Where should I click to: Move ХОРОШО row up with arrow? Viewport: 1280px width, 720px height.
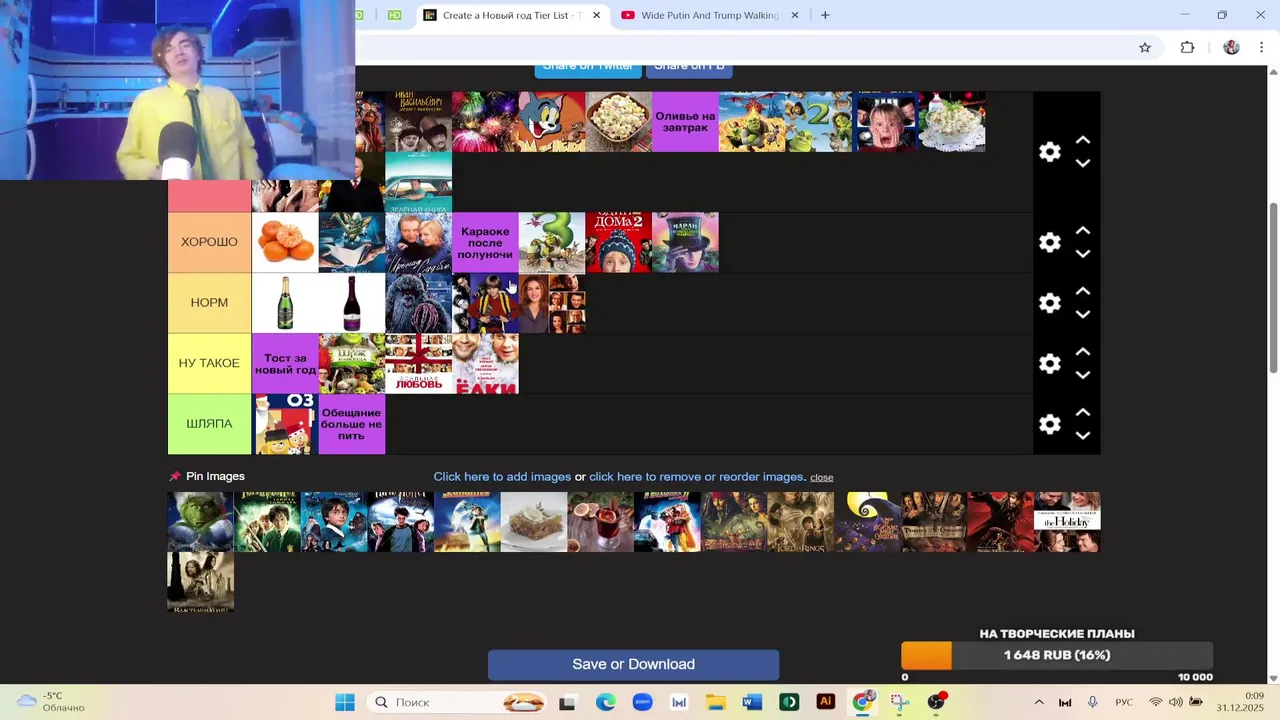(1082, 231)
